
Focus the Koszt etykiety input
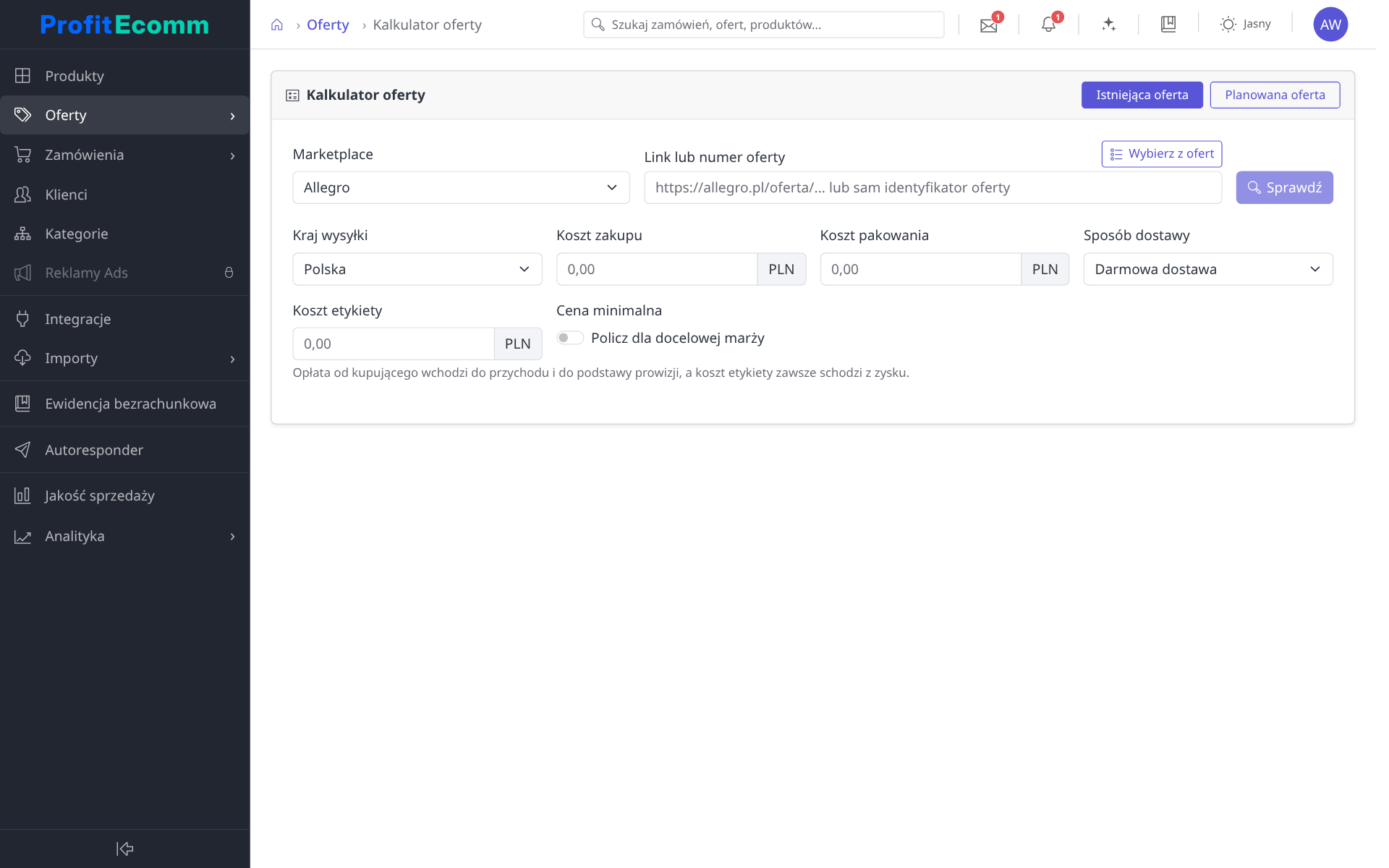click(394, 344)
